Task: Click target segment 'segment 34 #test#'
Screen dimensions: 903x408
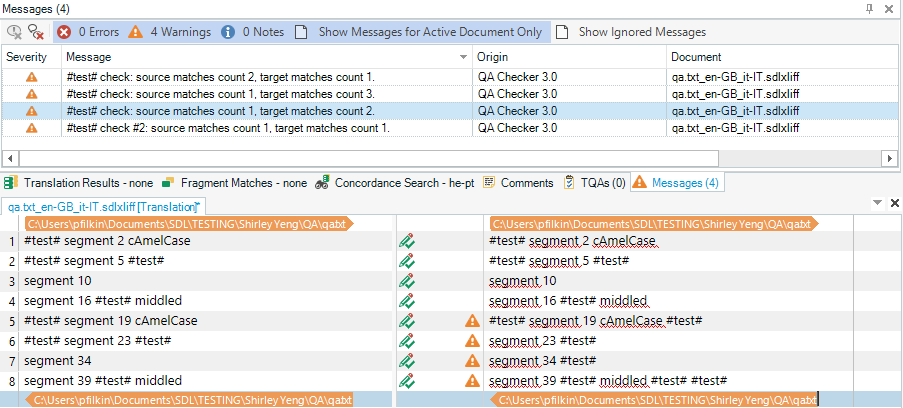Action: pyautogui.click(x=542, y=361)
